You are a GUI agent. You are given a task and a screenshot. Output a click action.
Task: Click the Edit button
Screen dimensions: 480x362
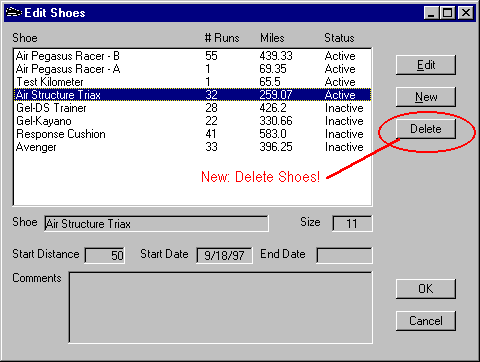[426, 65]
